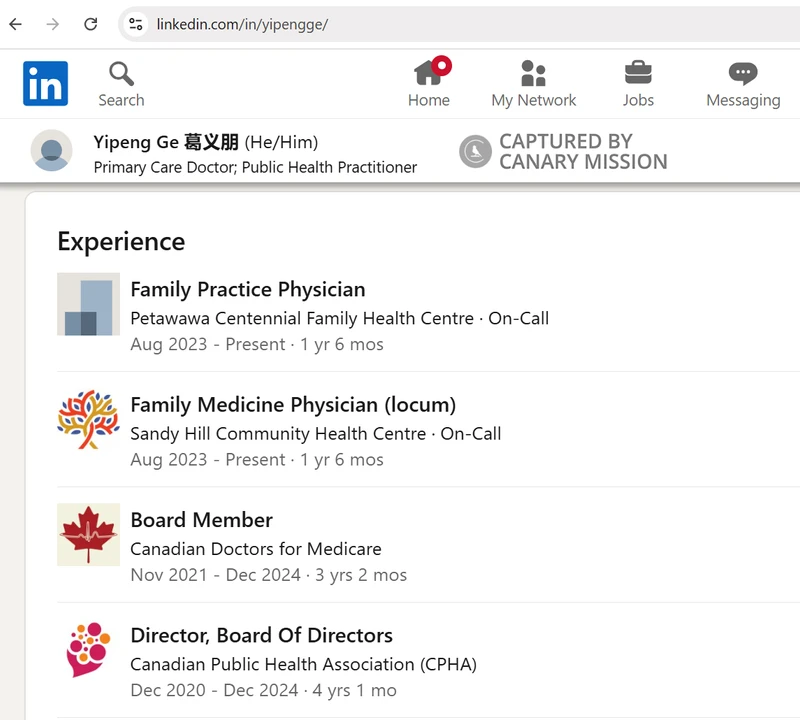
Task: Select the My Network navigation label
Action: (534, 101)
